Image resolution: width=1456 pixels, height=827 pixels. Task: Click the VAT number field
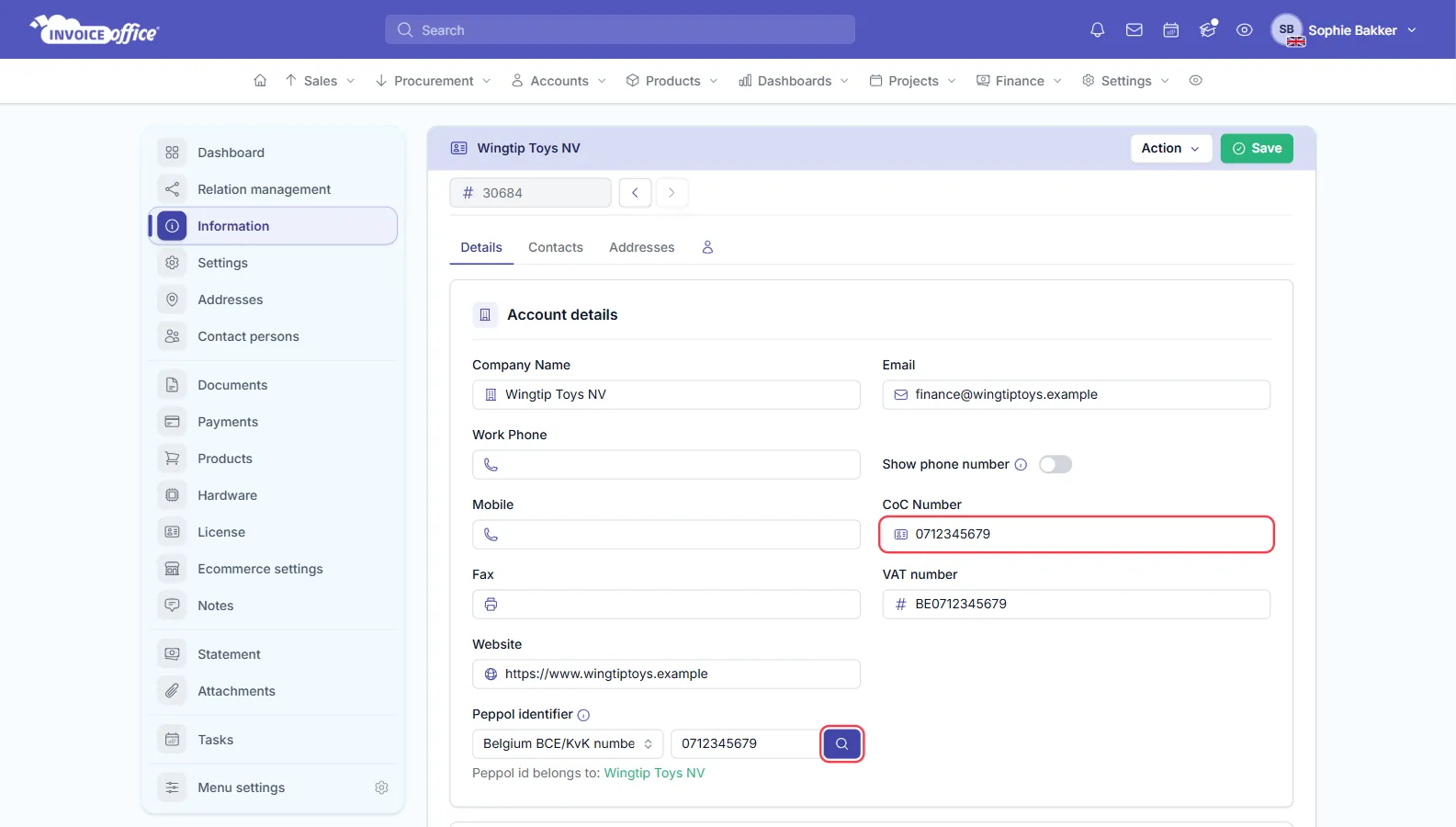pyautogui.click(x=1077, y=604)
